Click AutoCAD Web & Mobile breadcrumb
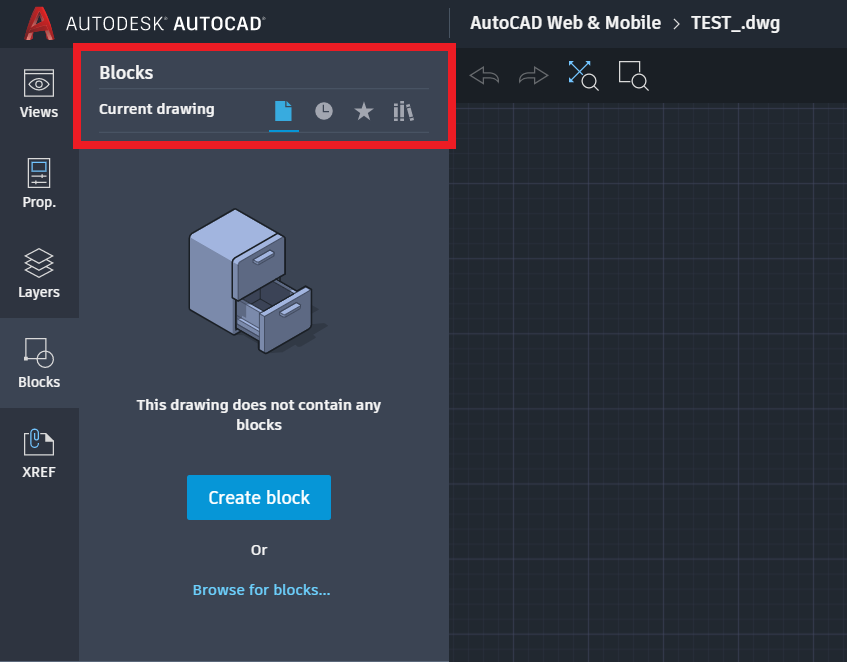Screen dimensions: 847x662 coord(565,23)
